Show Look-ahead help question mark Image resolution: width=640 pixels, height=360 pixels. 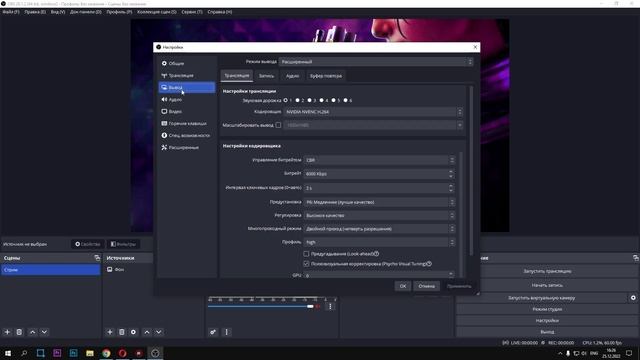[x=376, y=253]
